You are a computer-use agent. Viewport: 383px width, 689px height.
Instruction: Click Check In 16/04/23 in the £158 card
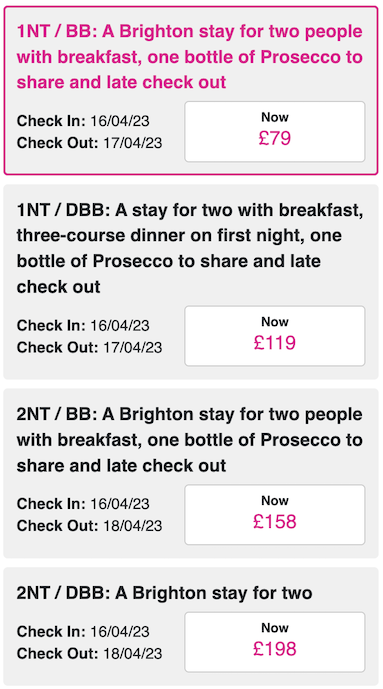coord(83,504)
